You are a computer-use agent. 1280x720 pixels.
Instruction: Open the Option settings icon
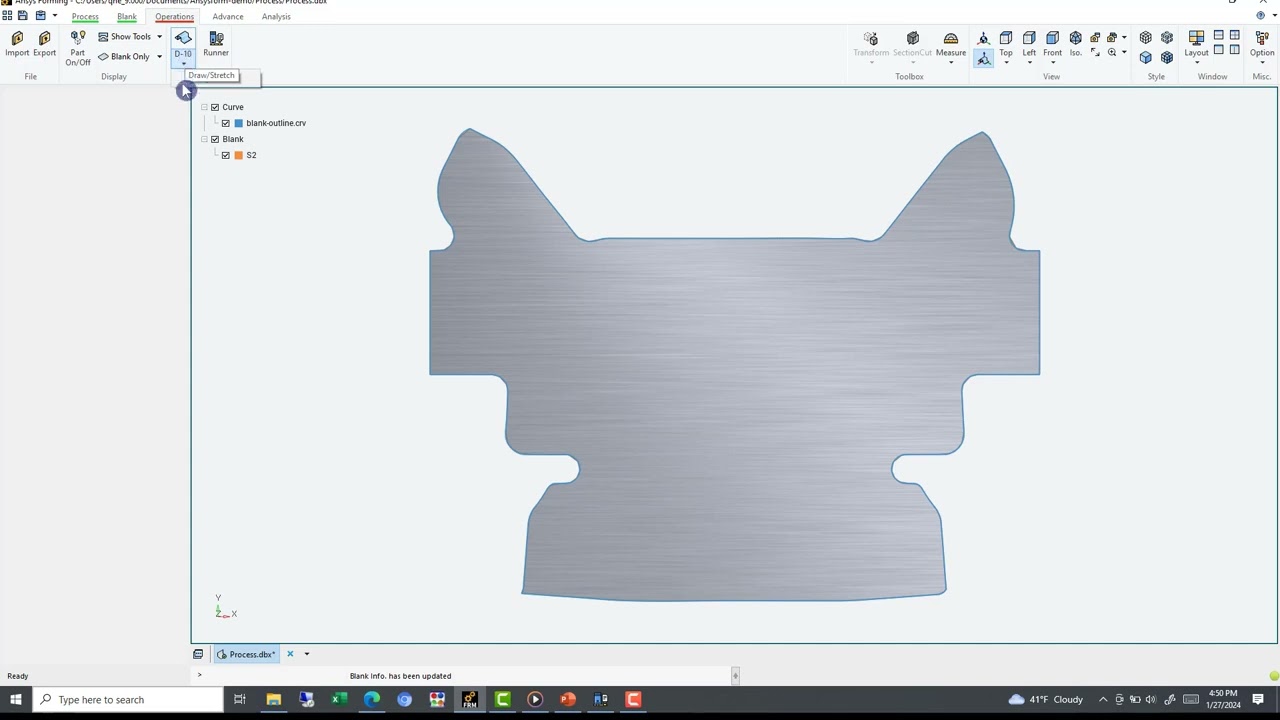pos(1262,38)
